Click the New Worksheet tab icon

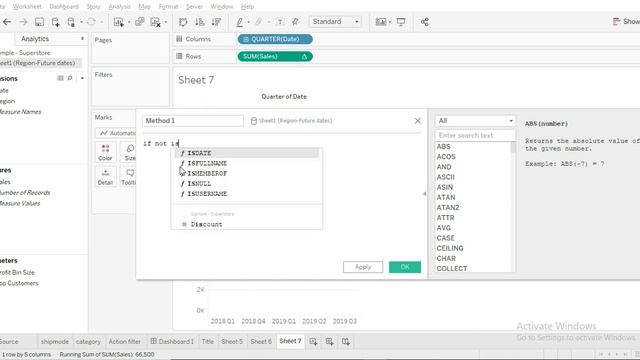click(313, 342)
